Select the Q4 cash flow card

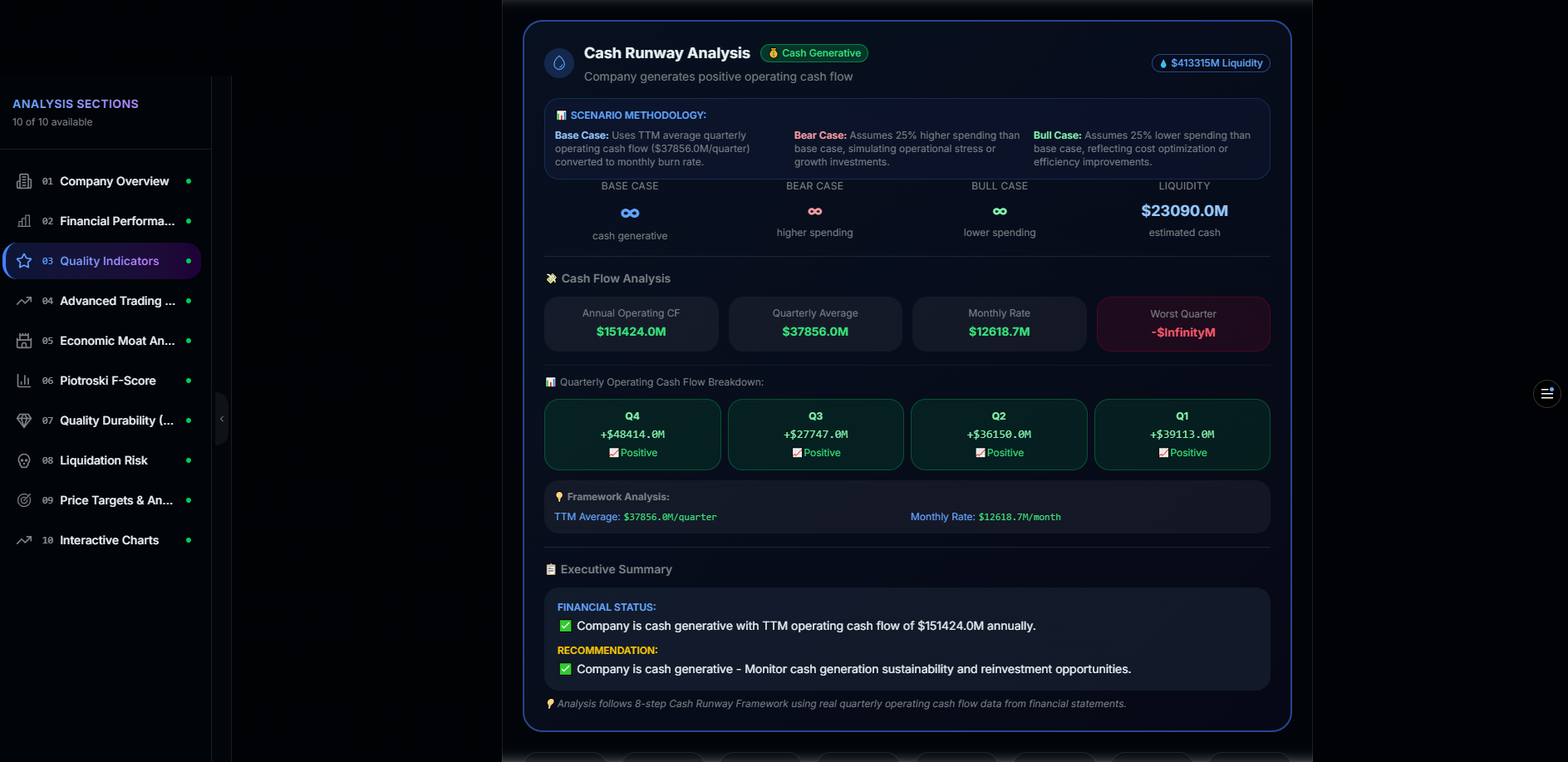[x=632, y=435]
